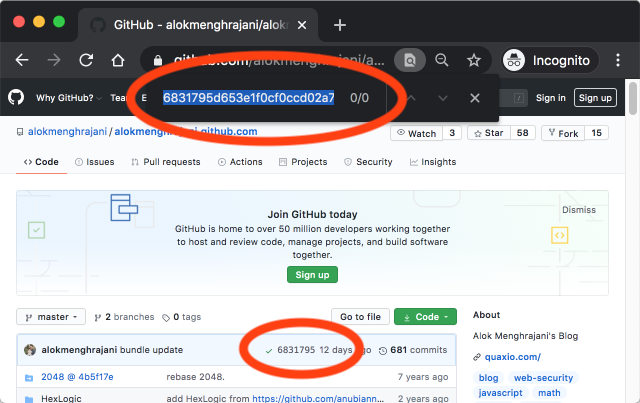View the 58 stargazers count
The image size is (640, 403).
(x=522, y=133)
